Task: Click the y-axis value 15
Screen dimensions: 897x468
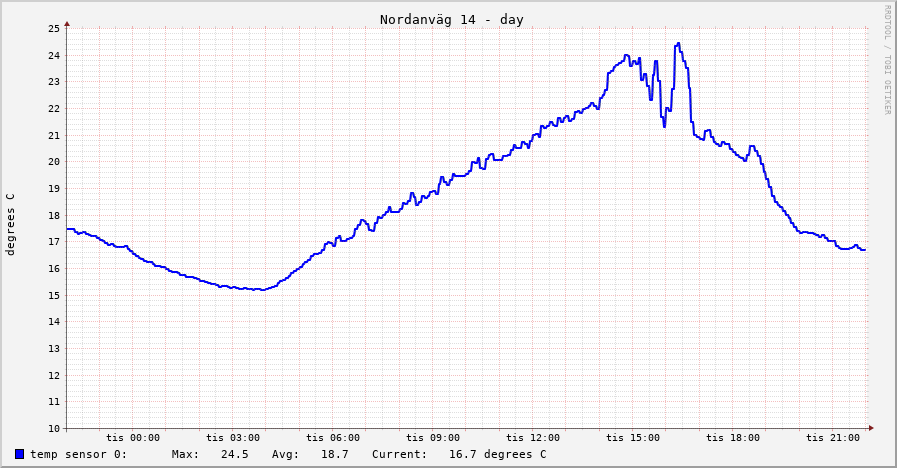Action: [x=54, y=296]
